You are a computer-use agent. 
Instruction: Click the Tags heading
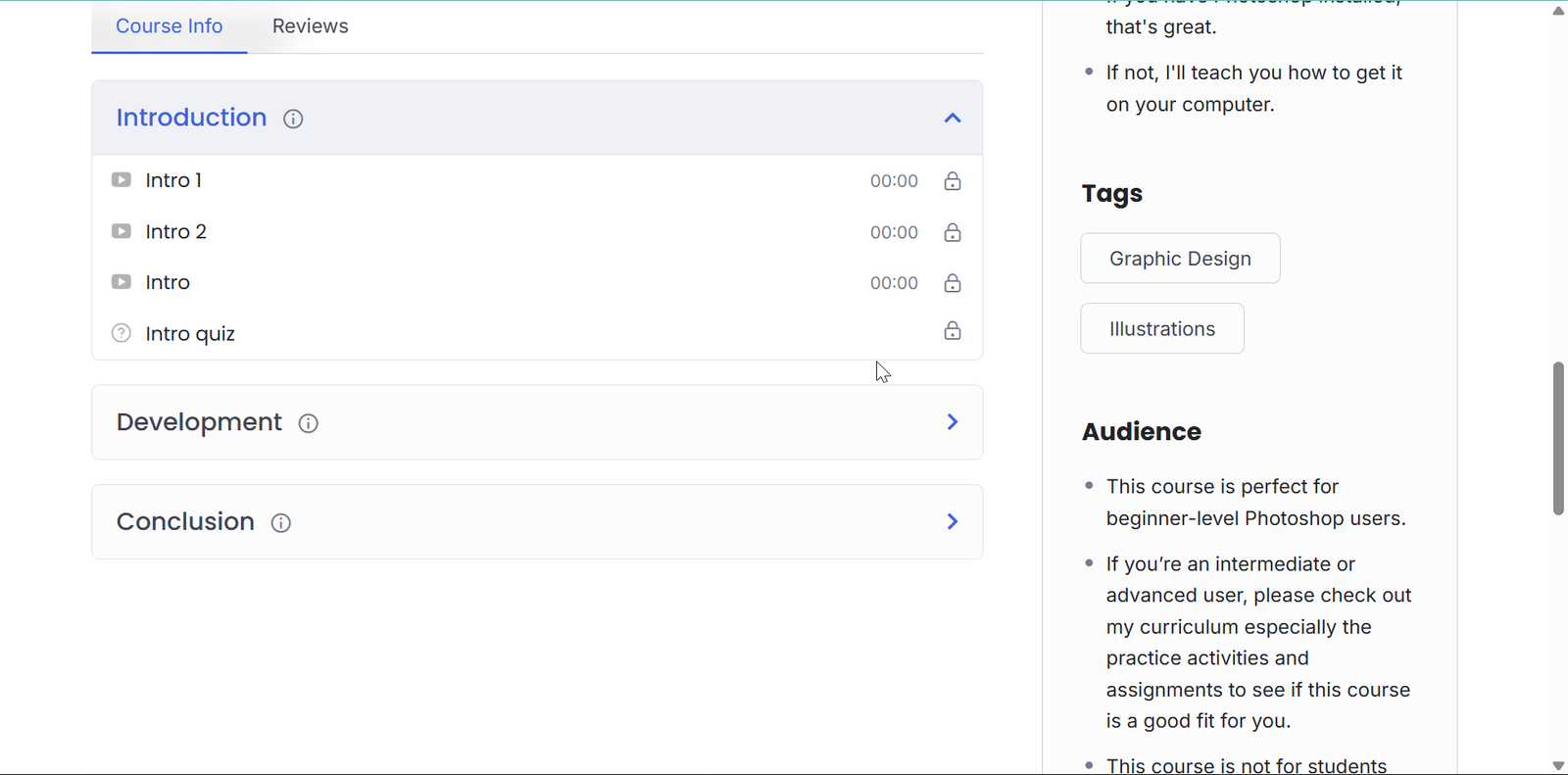click(x=1112, y=194)
